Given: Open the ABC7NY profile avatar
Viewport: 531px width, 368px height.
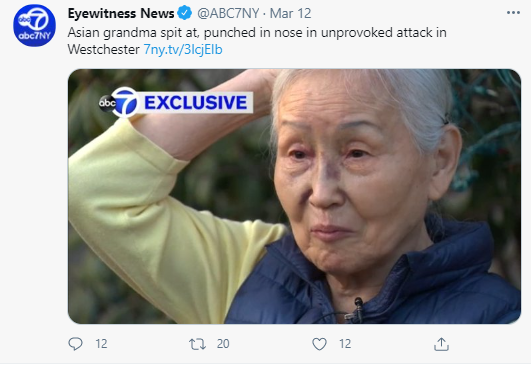Looking at the screenshot, I should point(34,25).
